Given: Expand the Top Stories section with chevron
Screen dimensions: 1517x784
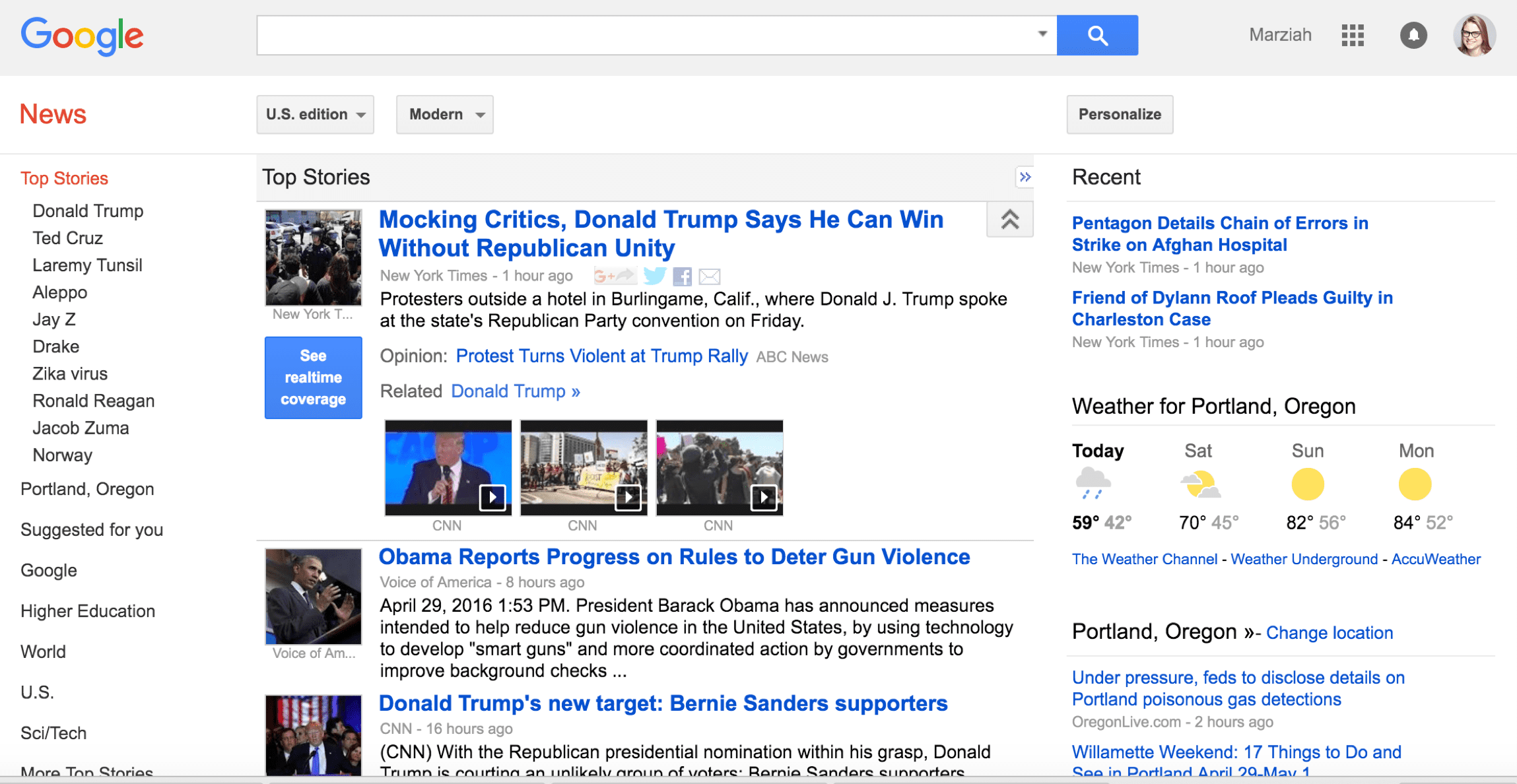Looking at the screenshot, I should pyautogui.click(x=1026, y=177).
